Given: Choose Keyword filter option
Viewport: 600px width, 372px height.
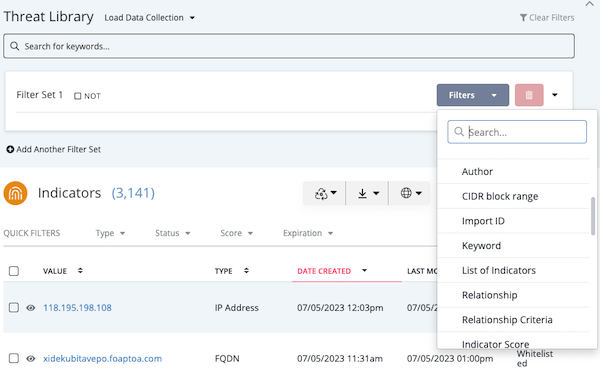Looking at the screenshot, I should (513, 246).
